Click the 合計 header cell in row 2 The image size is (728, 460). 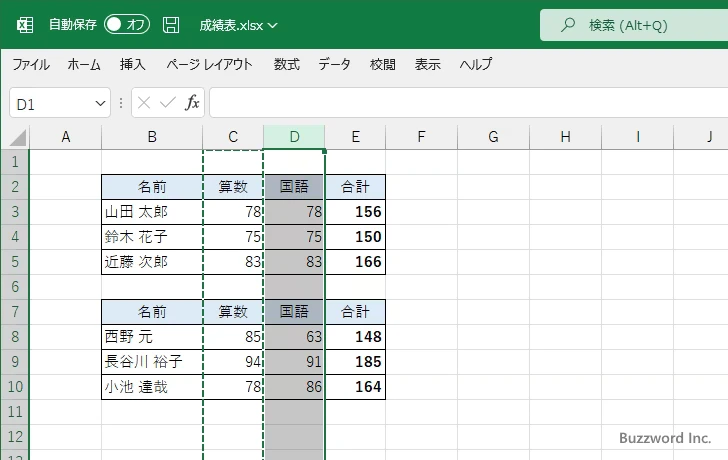click(355, 187)
